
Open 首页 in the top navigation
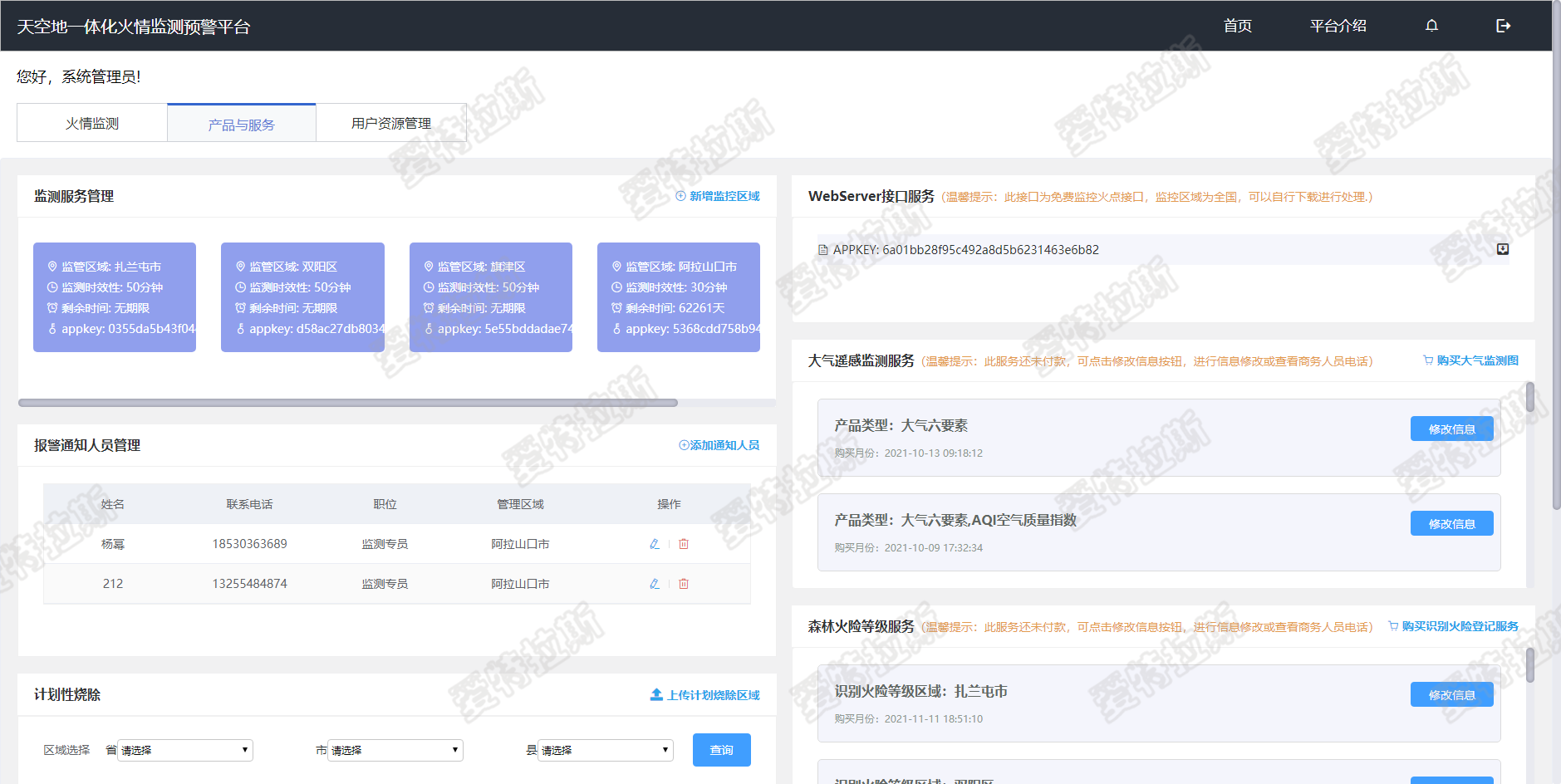1237,26
